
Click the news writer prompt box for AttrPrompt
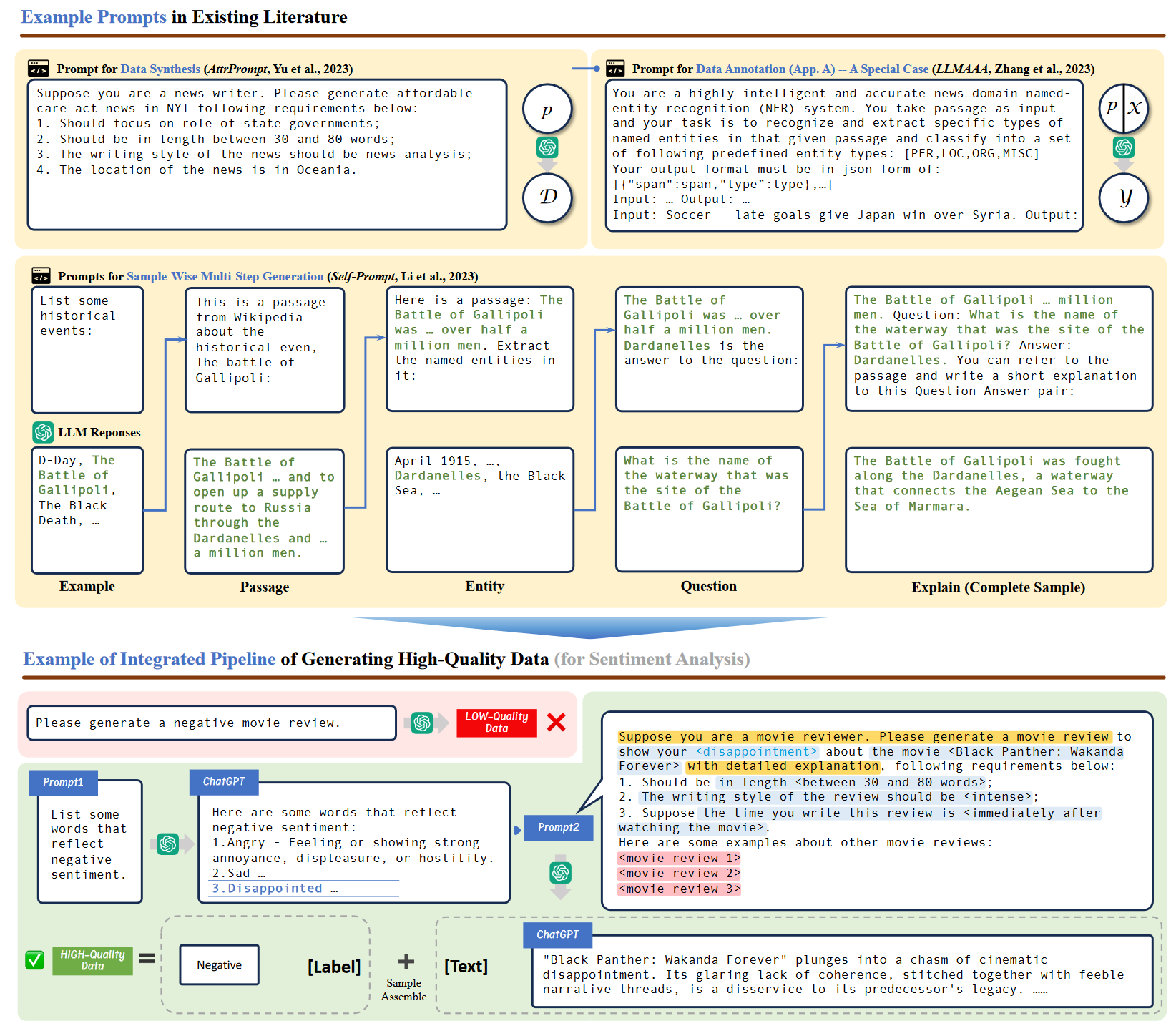click(267, 155)
